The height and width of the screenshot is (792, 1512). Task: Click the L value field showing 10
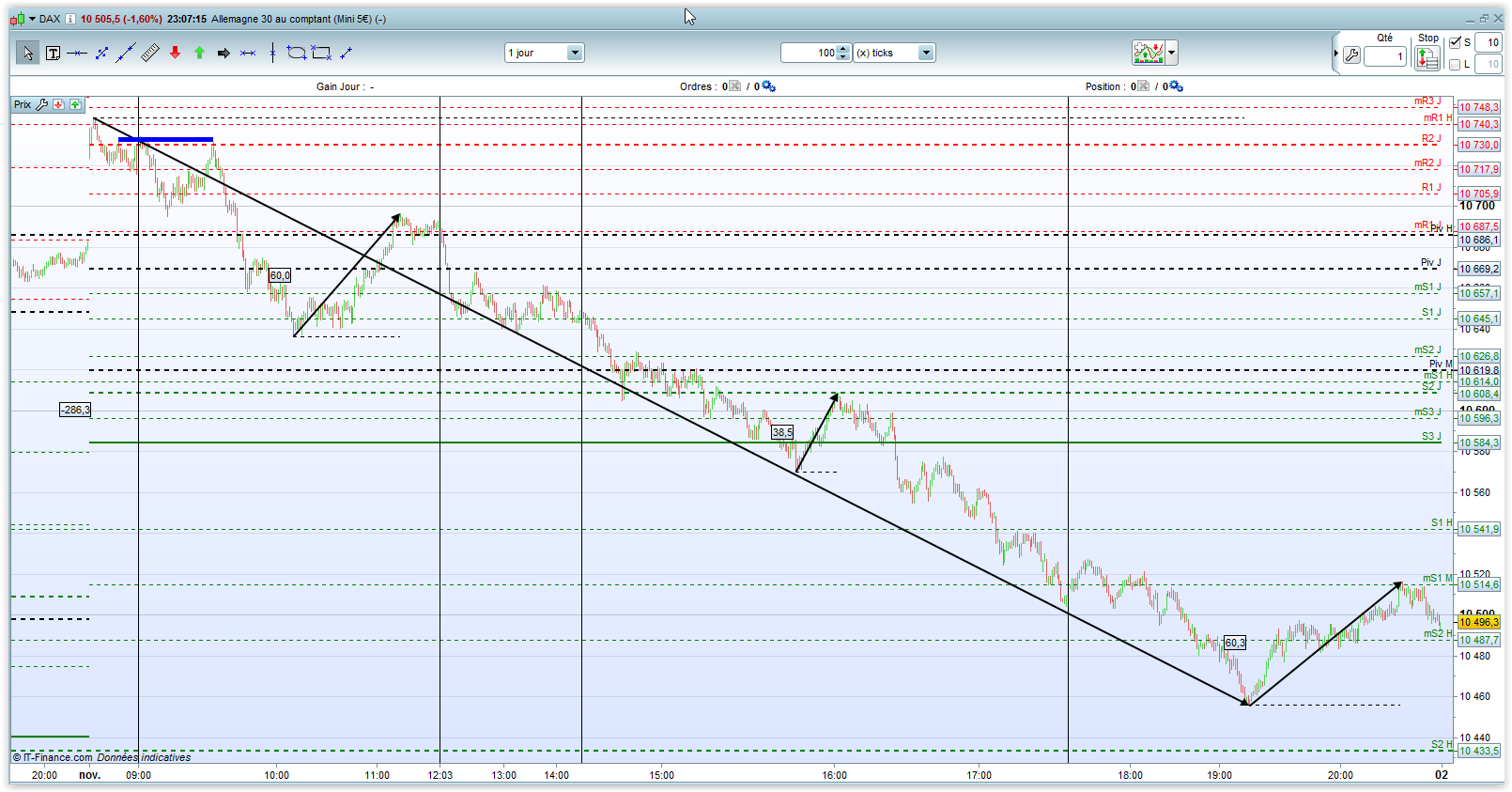(x=1488, y=65)
